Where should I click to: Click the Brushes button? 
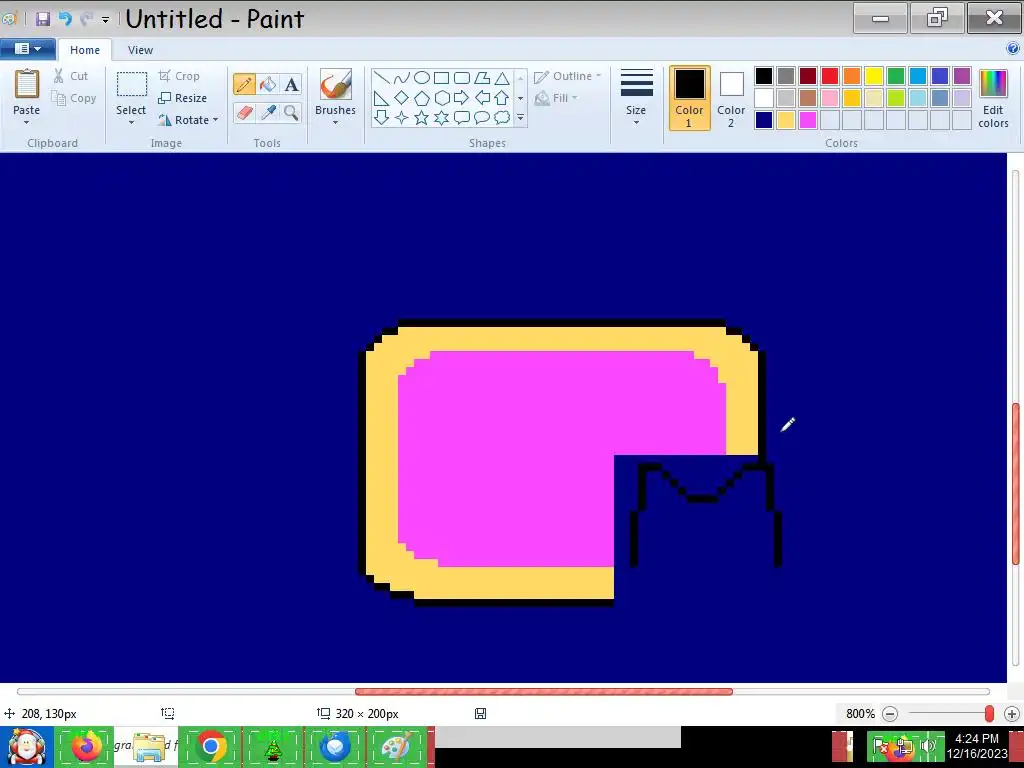[336, 92]
